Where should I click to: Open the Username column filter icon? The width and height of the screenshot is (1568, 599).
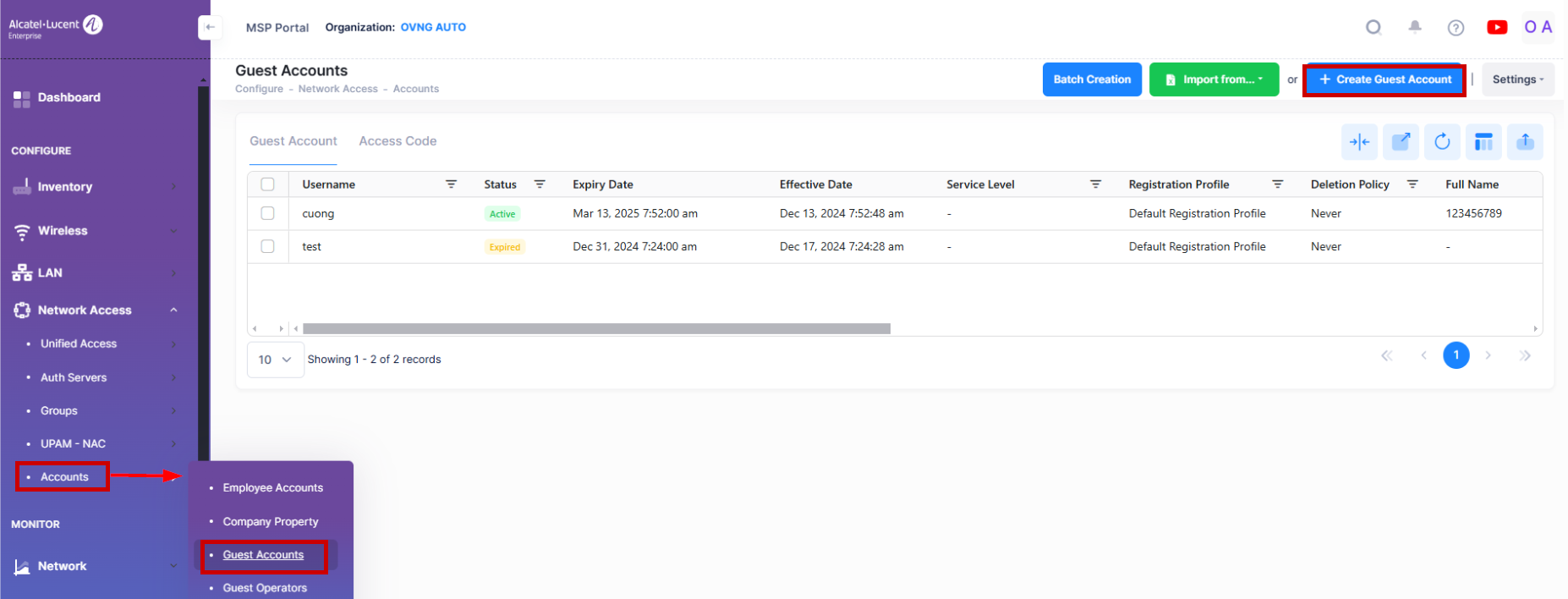click(451, 184)
